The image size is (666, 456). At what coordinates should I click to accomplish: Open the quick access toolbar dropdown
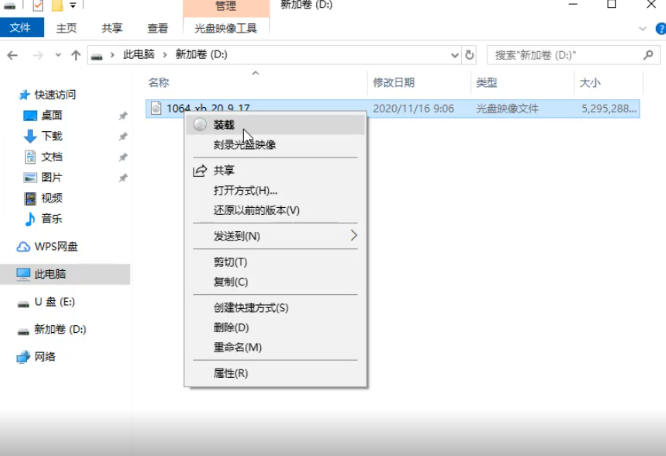pos(73,5)
